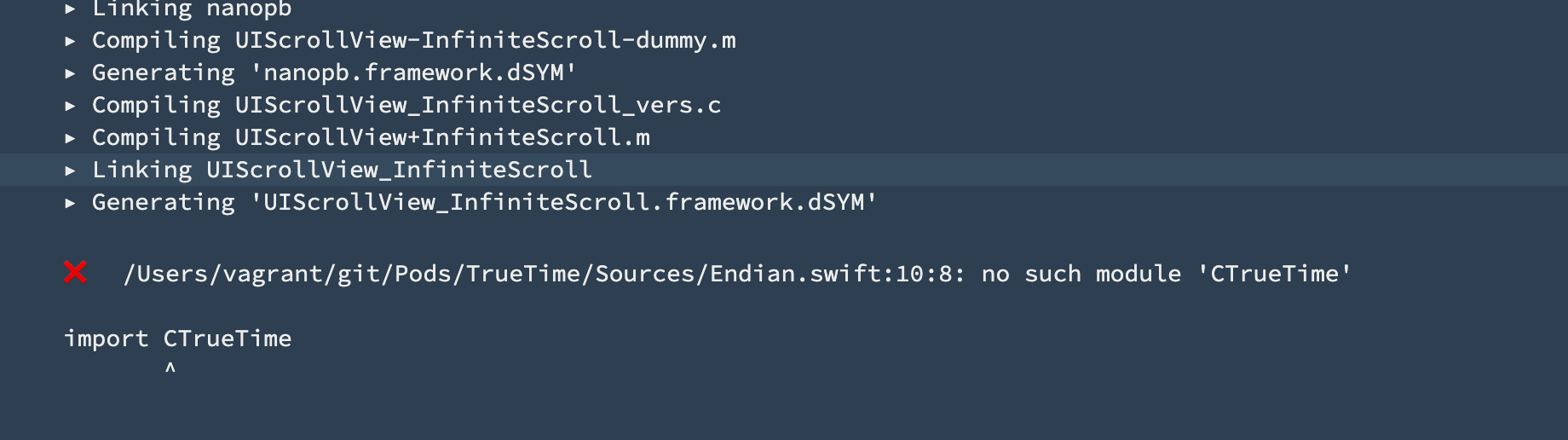This screenshot has width=1568, height=440.
Task: Click the 'import CTrueTime' code line
Action: [x=178, y=339]
